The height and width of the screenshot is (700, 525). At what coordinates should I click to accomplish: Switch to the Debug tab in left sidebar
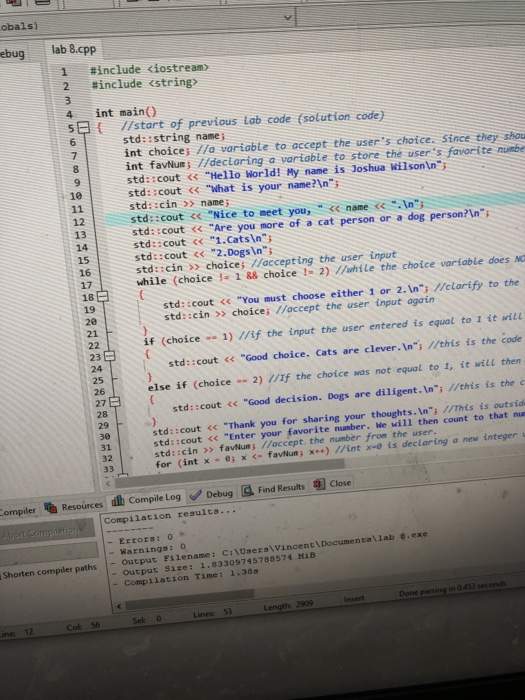coord(12,54)
